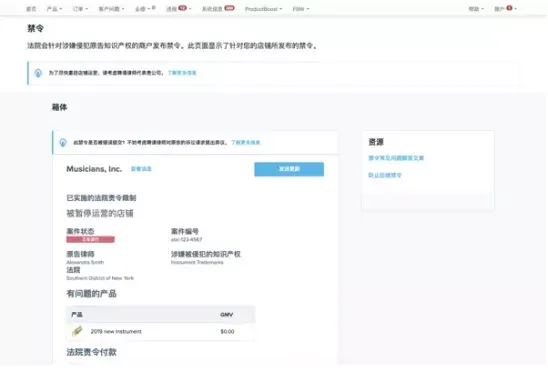Open the second link under 资源 panel
This screenshot has height=373, width=548.
click(x=385, y=175)
